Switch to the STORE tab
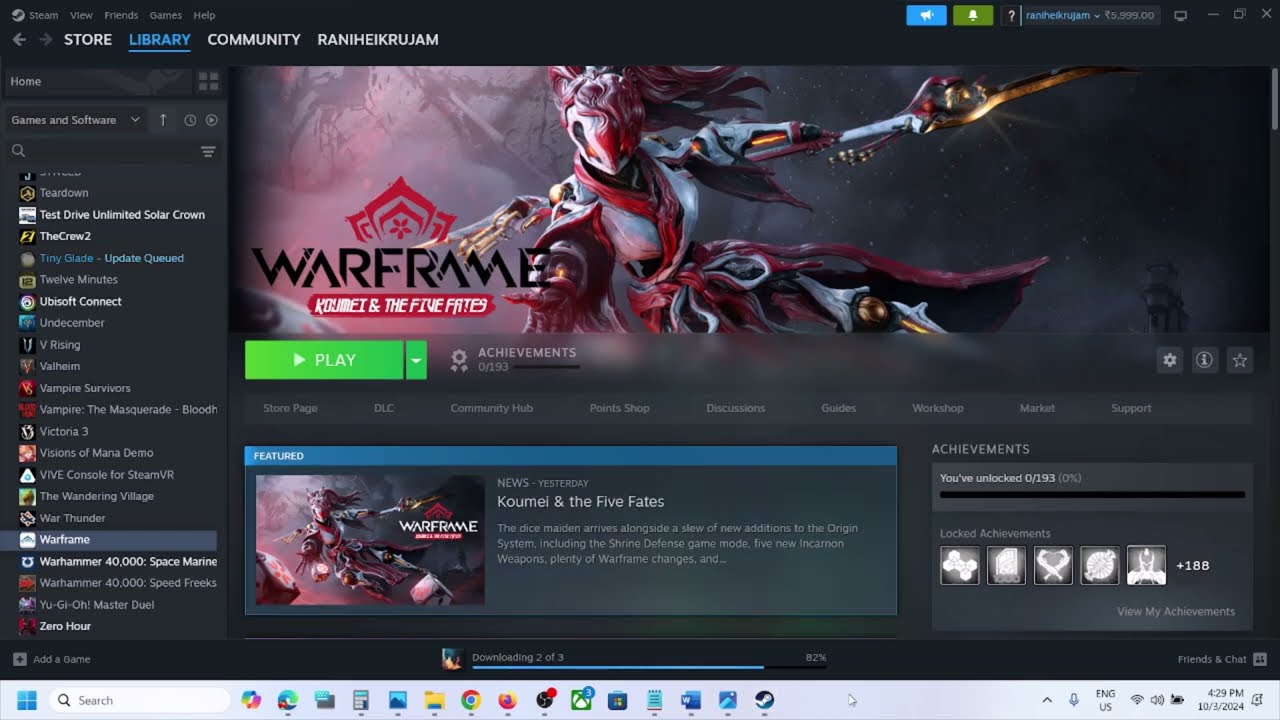 pyautogui.click(x=88, y=39)
